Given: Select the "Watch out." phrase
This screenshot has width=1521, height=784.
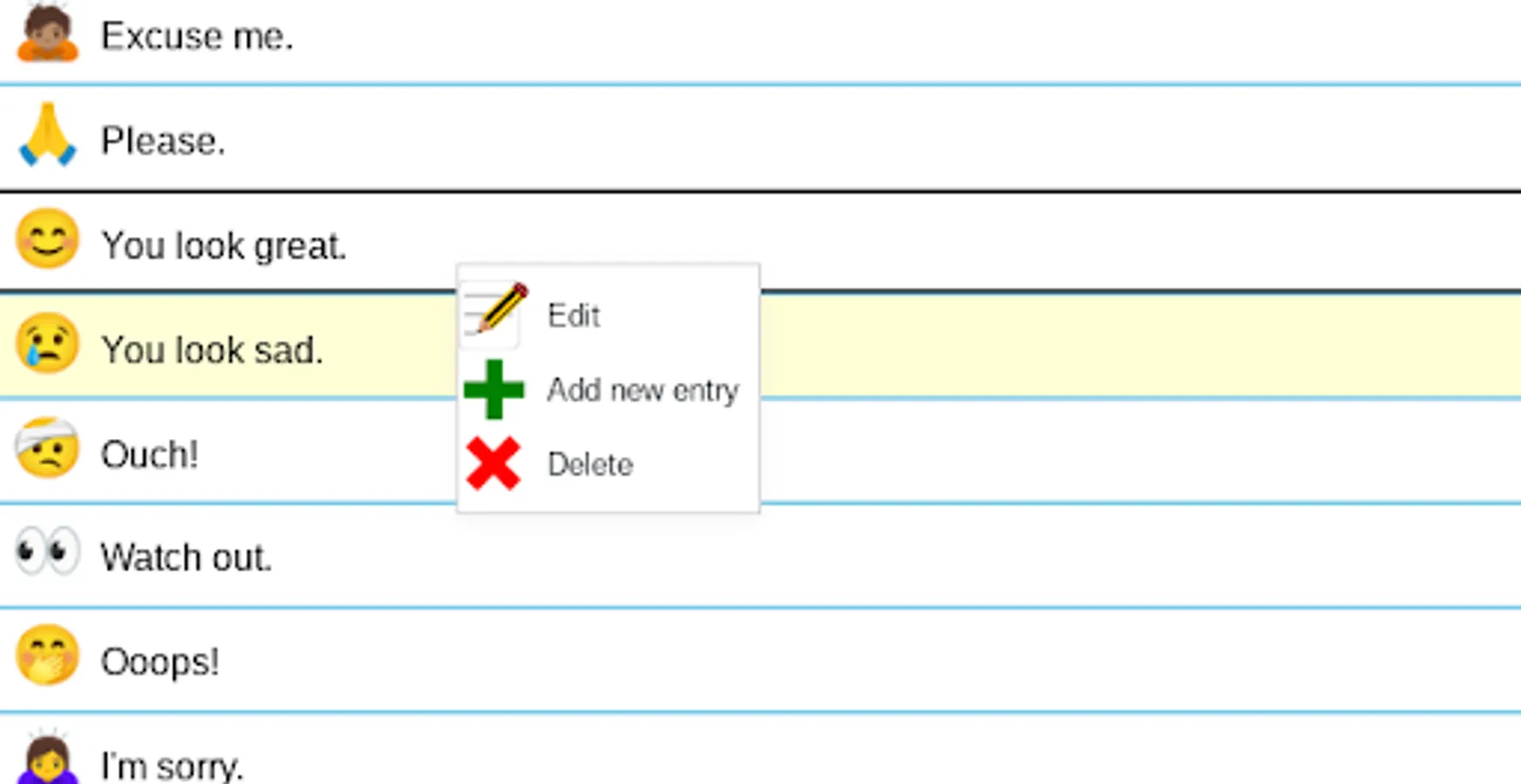Looking at the screenshot, I should click(186, 558).
